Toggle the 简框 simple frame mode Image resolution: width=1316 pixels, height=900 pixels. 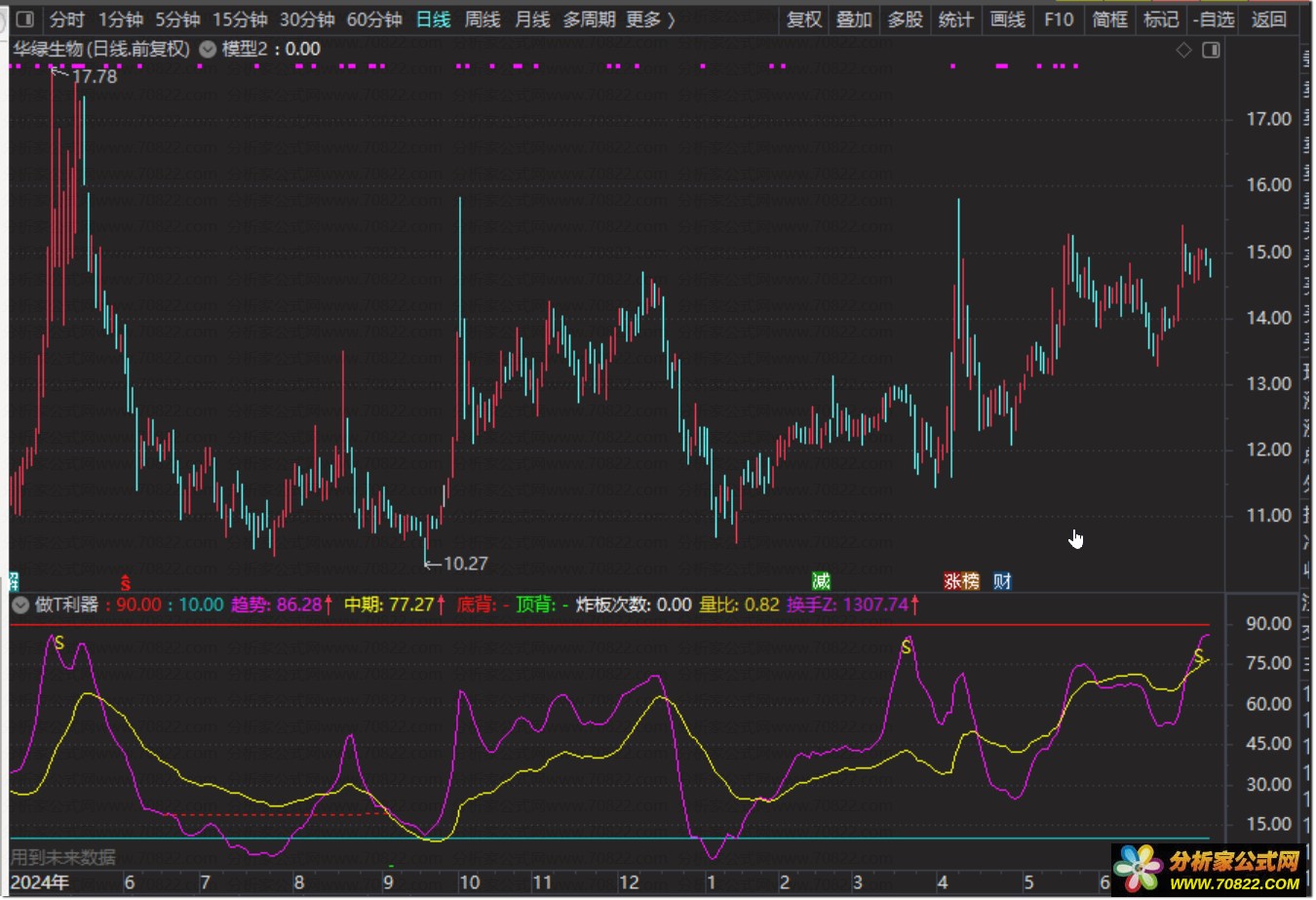point(1109,20)
